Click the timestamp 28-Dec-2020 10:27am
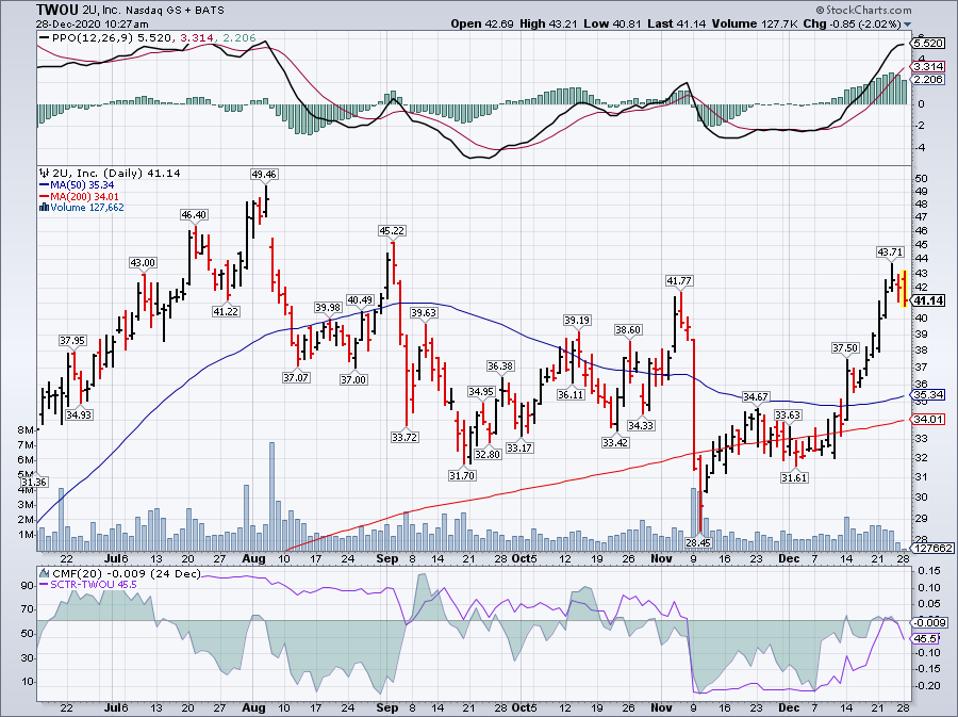This screenshot has width=958, height=717. [x=92, y=24]
